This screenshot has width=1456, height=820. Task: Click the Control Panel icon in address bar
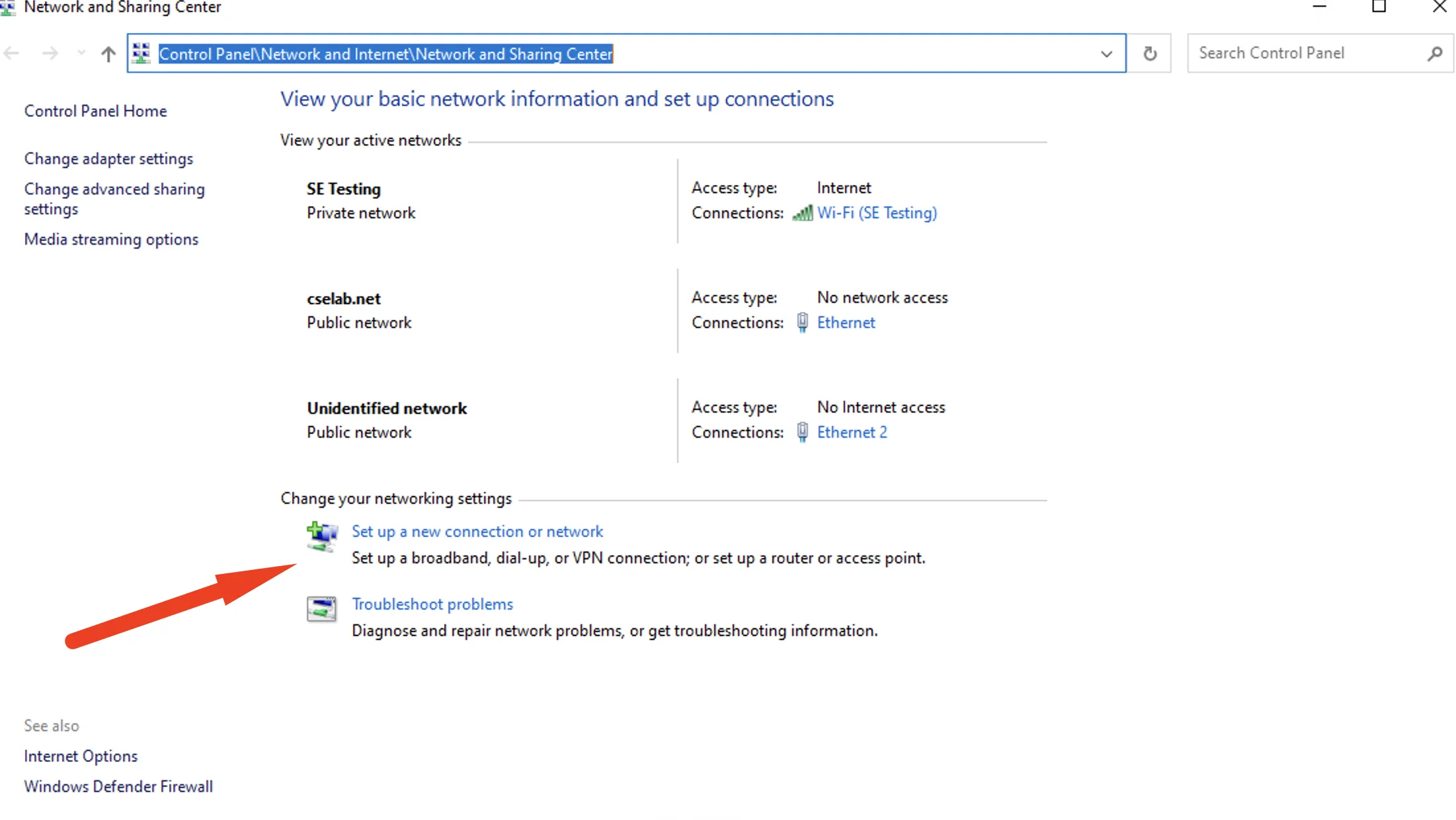pos(141,54)
